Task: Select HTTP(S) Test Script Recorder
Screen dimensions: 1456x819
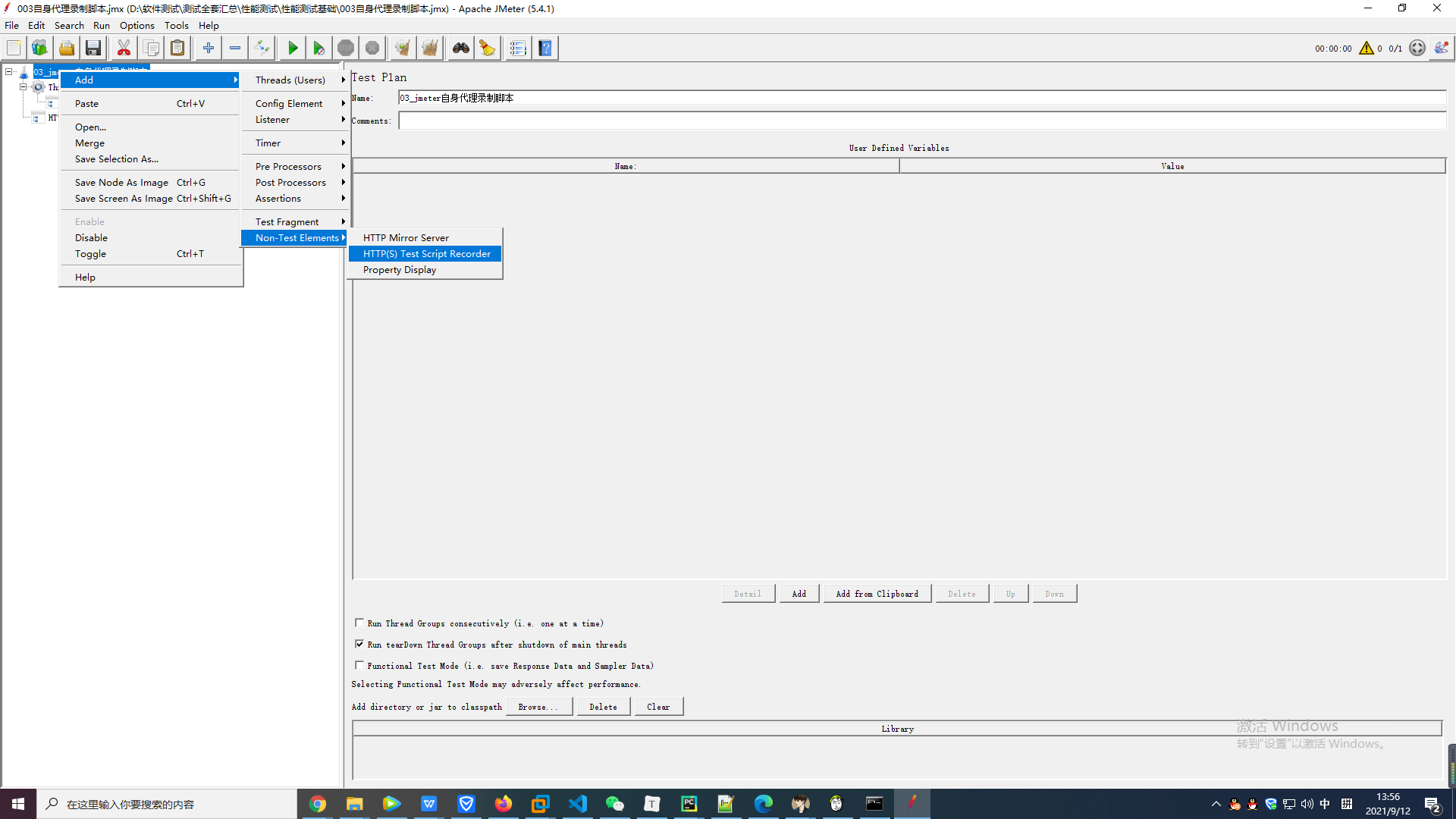Action: click(x=426, y=254)
